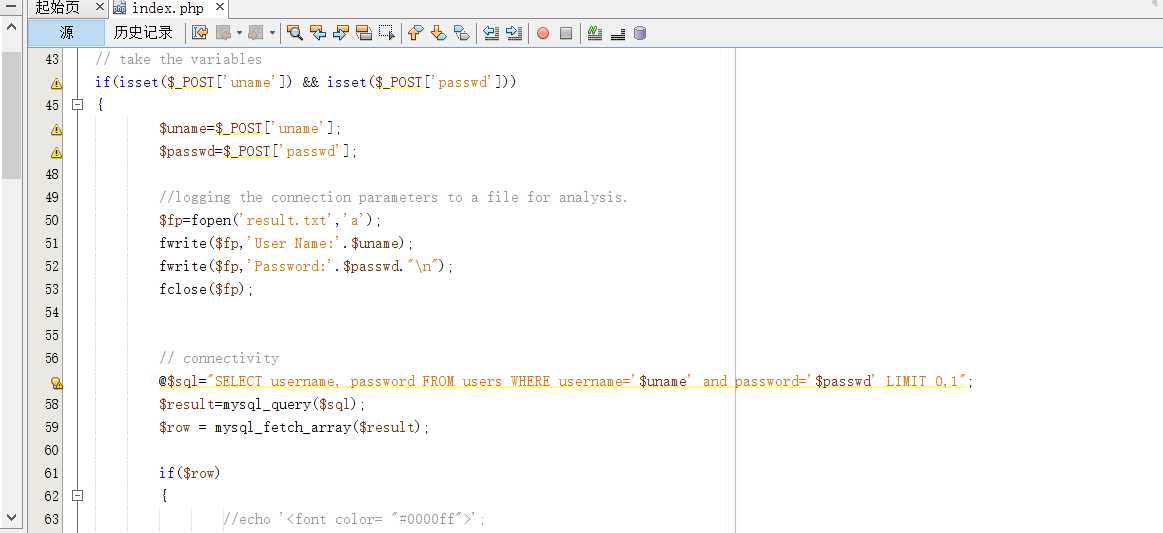The height and width of the screenshot is (533, 1163).
Task: Click the minimize panel dash icon
Action: pos(11,7)
